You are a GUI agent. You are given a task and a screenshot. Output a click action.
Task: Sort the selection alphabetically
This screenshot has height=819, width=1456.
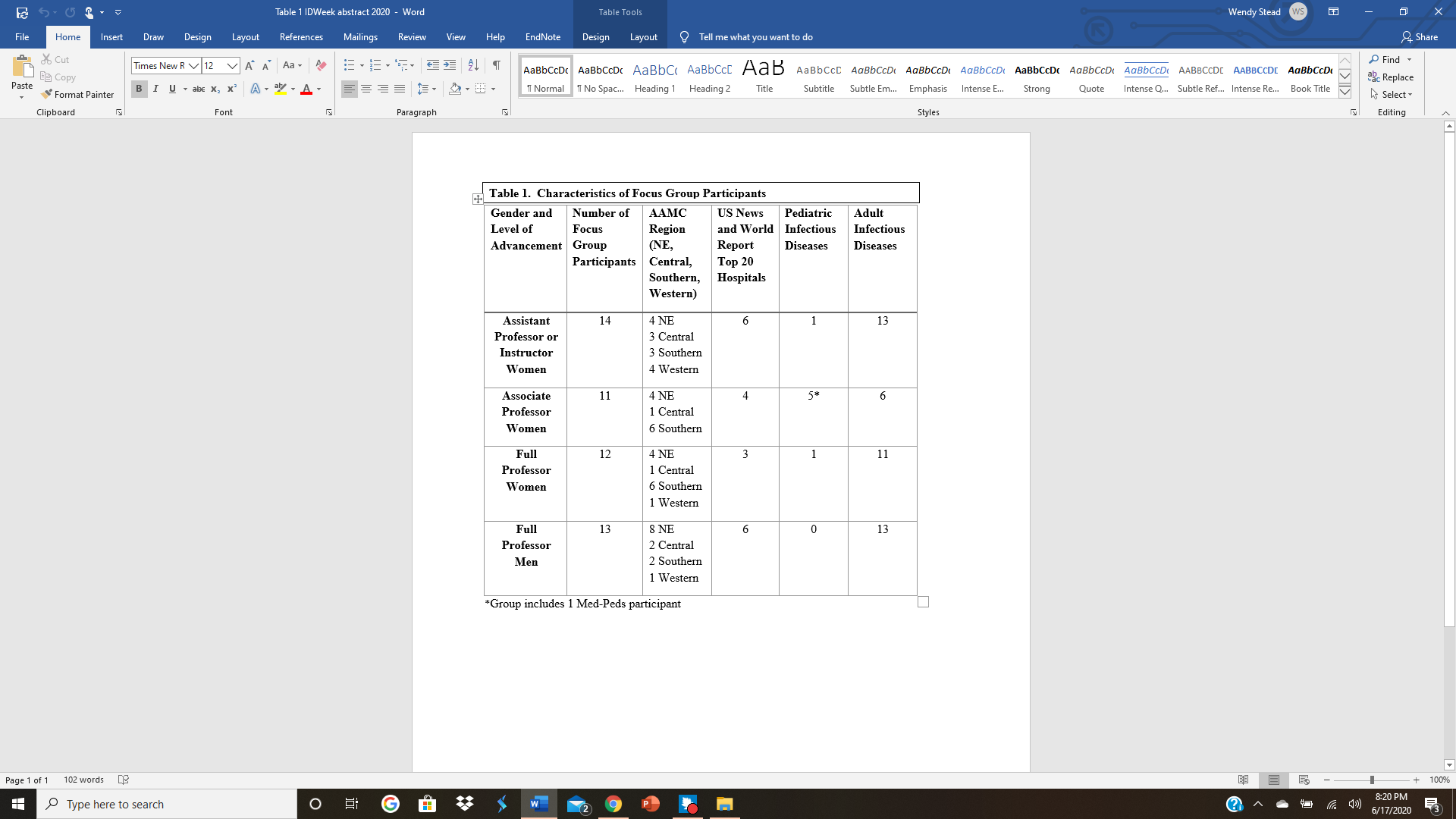(x=473, y=66)
